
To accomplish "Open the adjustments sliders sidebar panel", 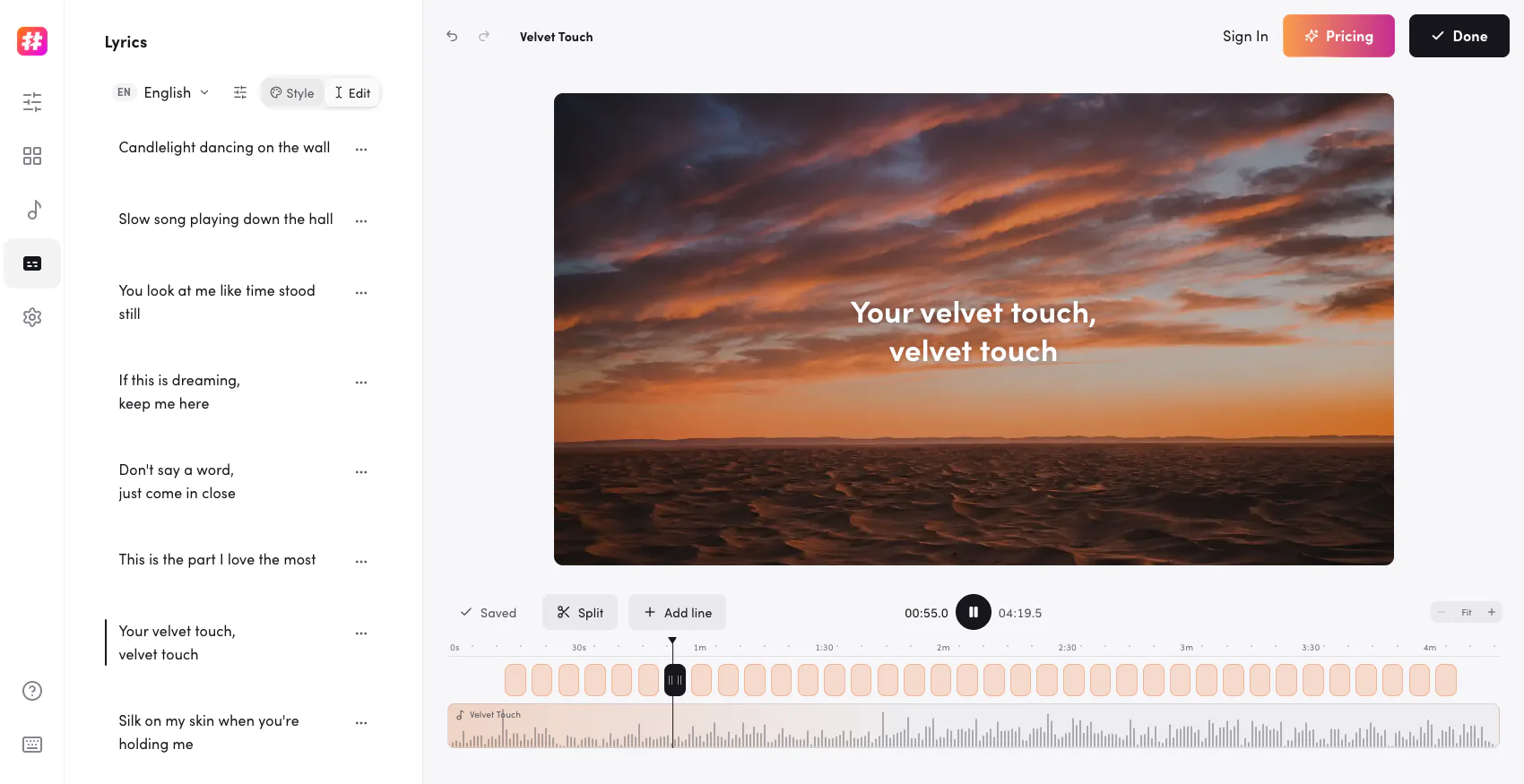I will 32,101.
